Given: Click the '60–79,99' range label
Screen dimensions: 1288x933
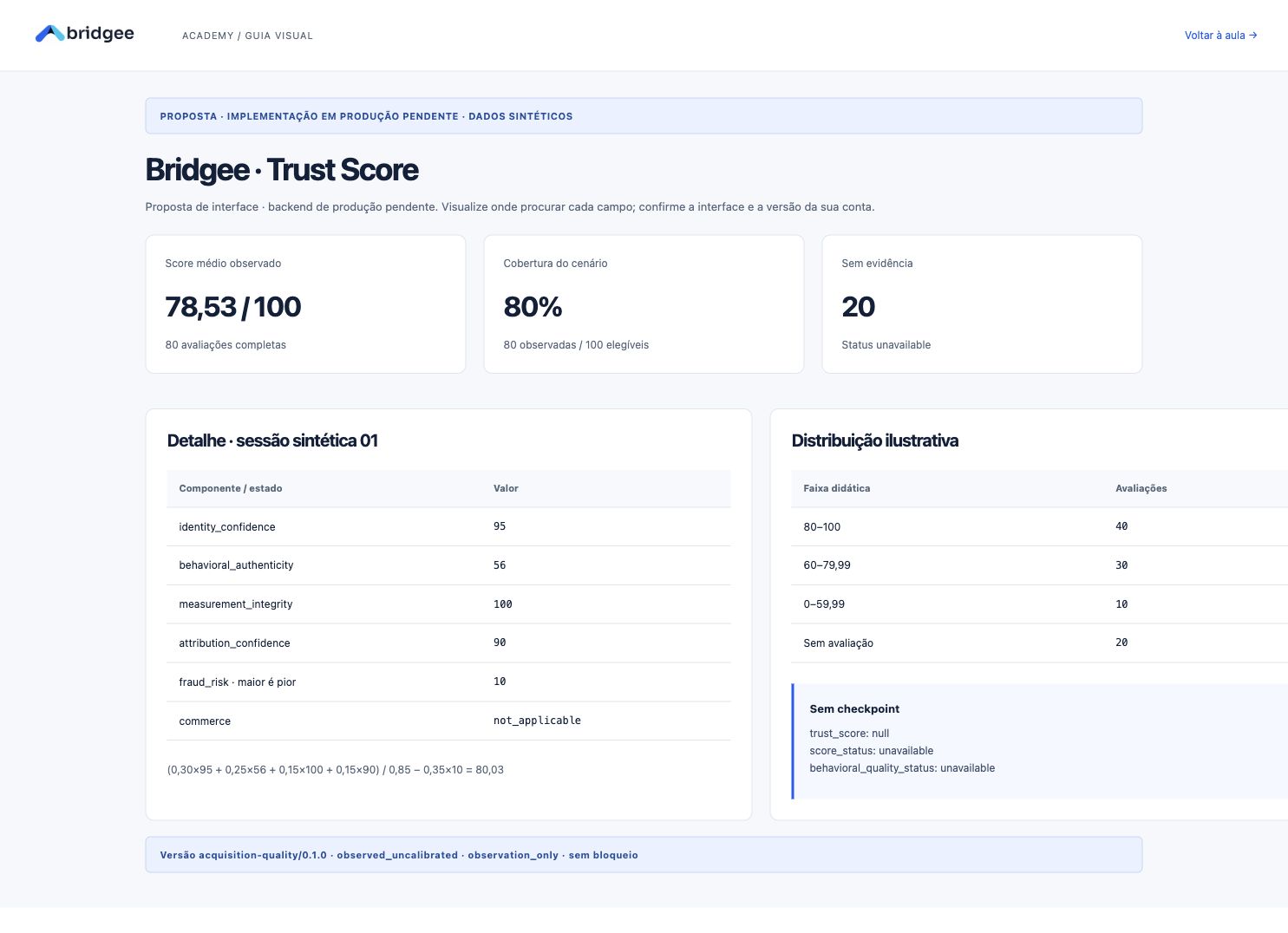Looking at the screenshot, I should pyautogui.click(x=827, y=565).
